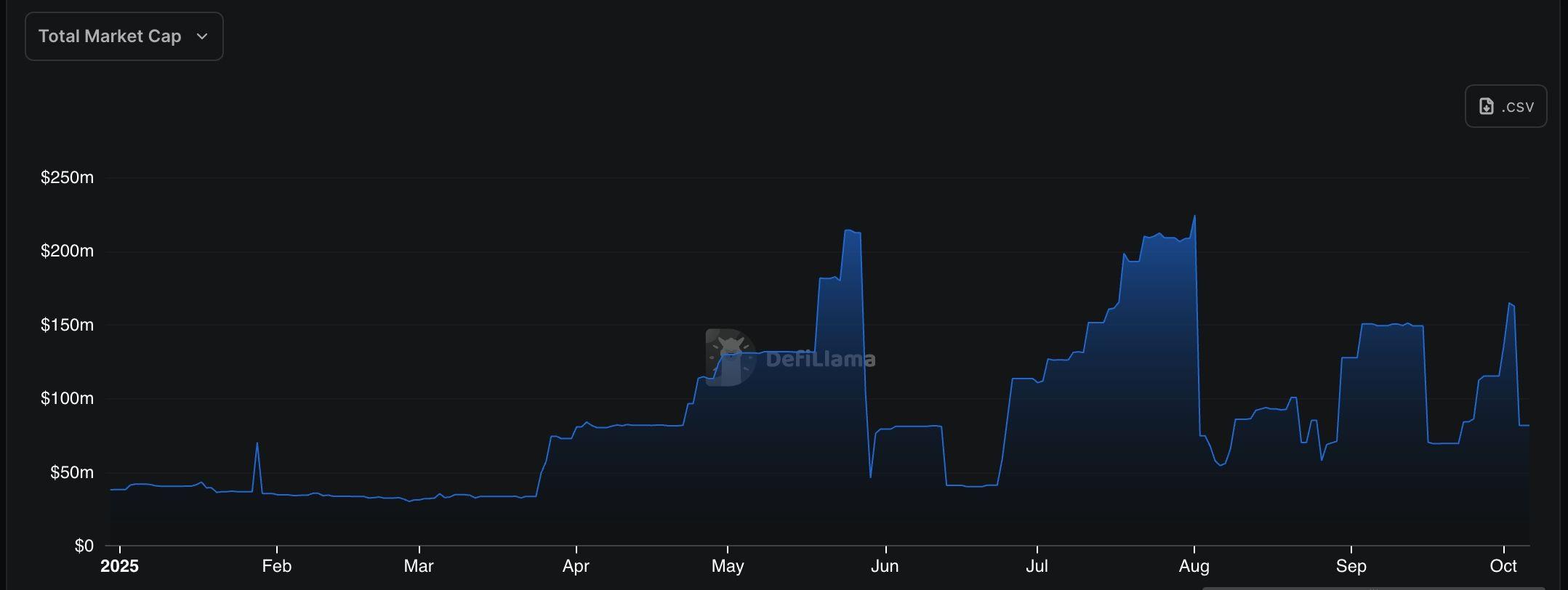Click the Sep x-axis month label
Viewport: 1568px width, 590px height.
point(1351,566)
